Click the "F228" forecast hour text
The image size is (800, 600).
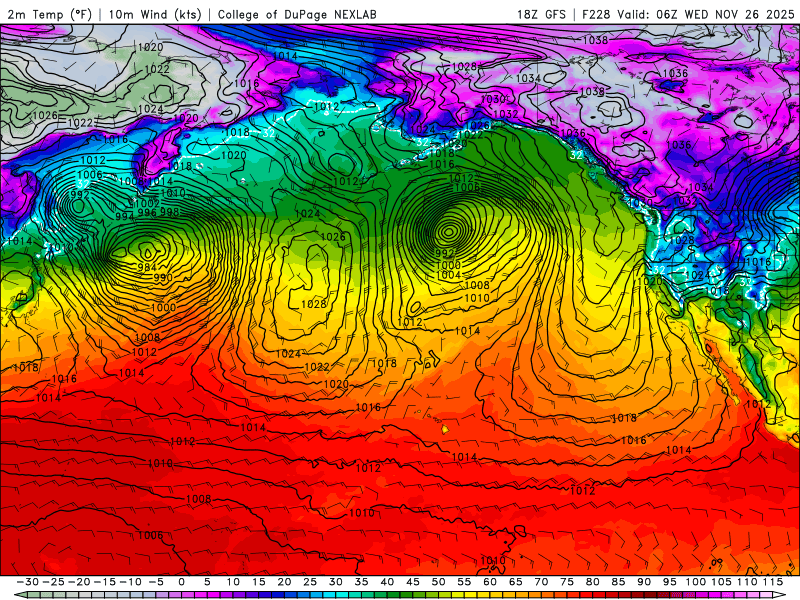596,14
